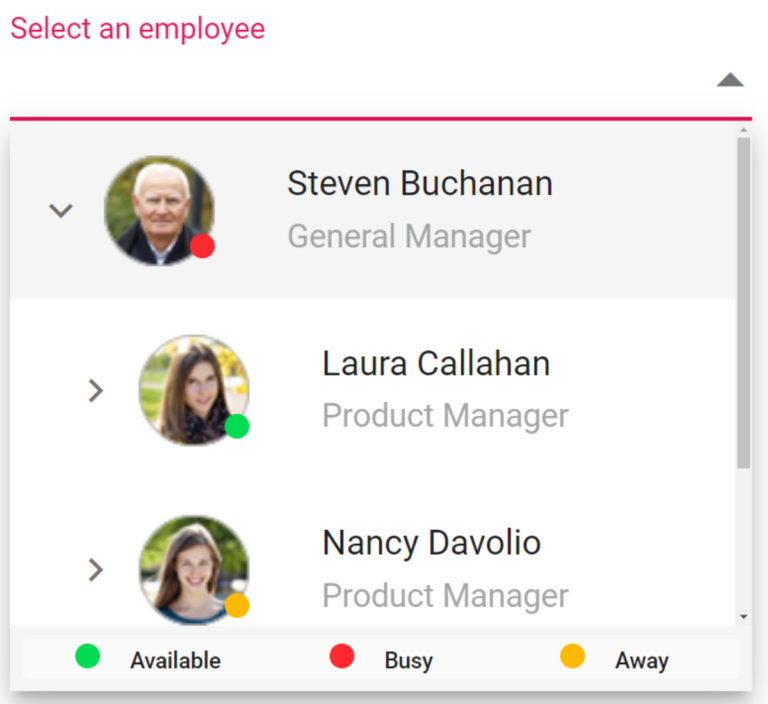Expand the Nancy Davolio tree node
768x704 pixels.
(x=96, y=570)
